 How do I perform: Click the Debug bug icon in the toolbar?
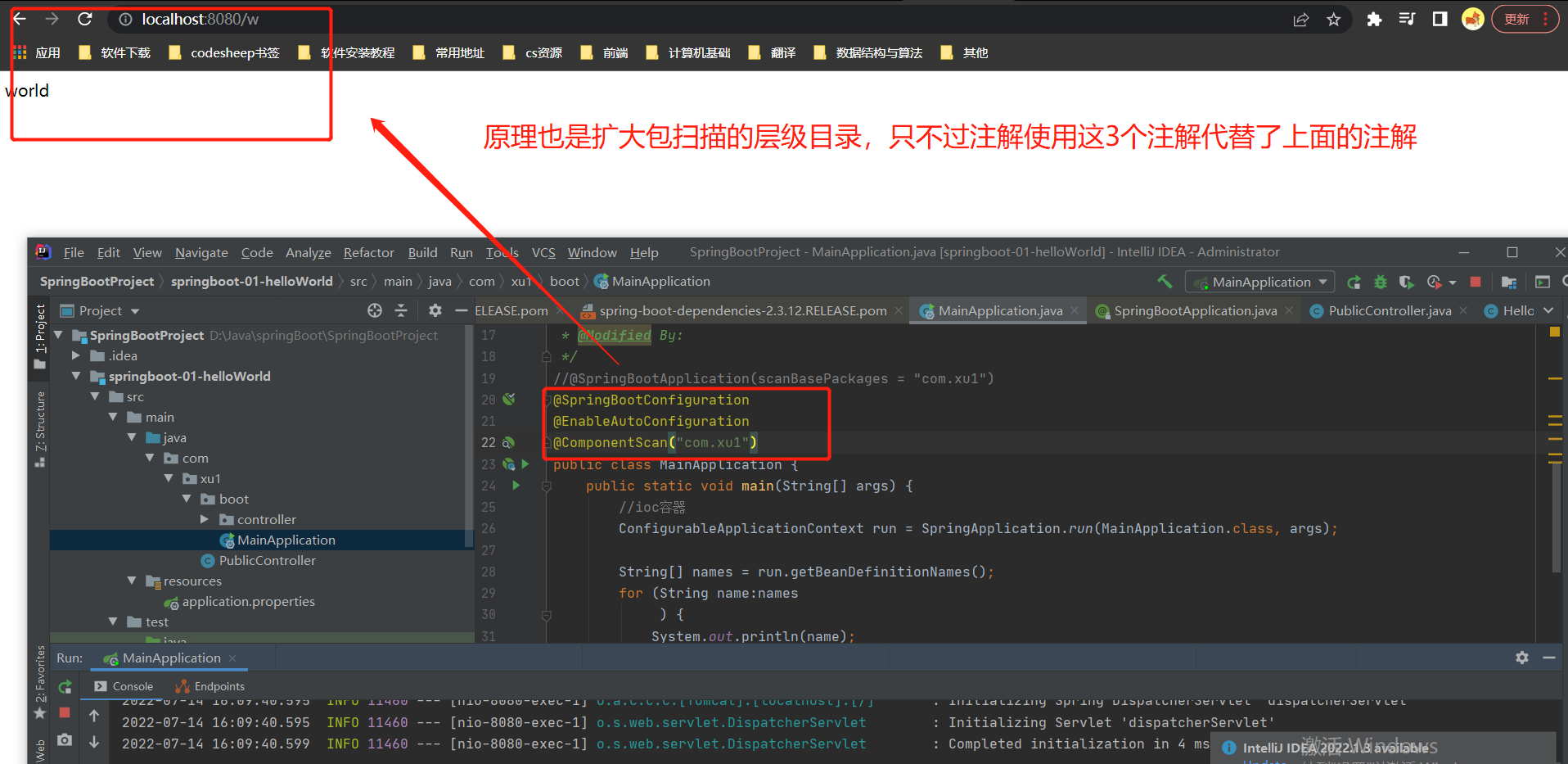(x=1381, y=282)
